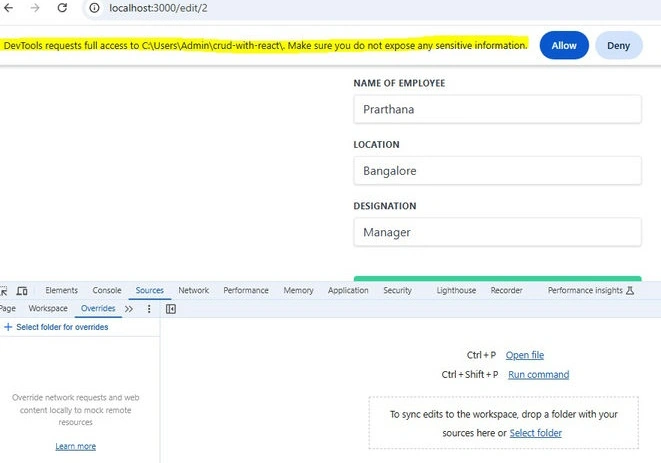Click the plus icon for overrides folder
The width and height of the screenshot is (661, 463).
(x=8, y=327)
